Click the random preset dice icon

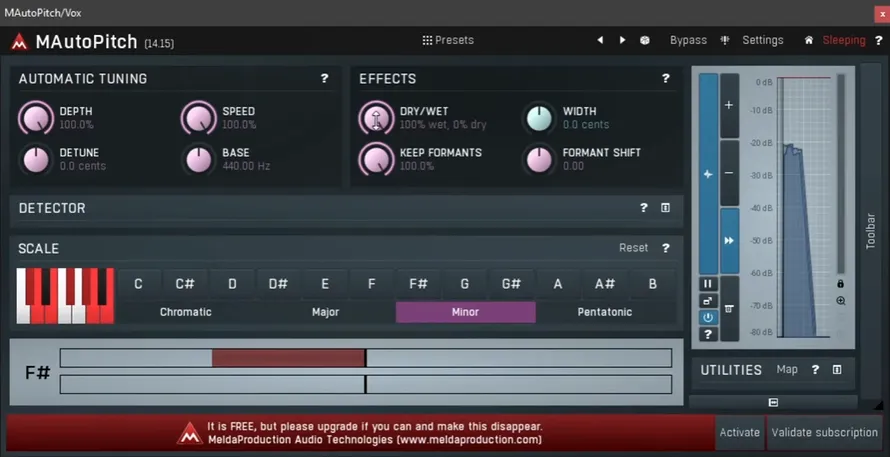645,40
